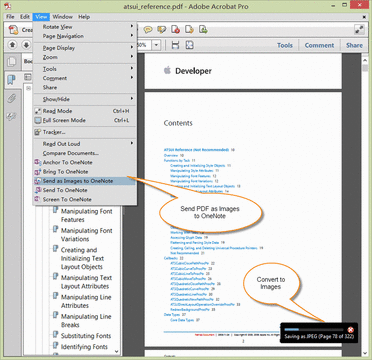Click the document vertical scrollbar thumb

click(365, 68)
